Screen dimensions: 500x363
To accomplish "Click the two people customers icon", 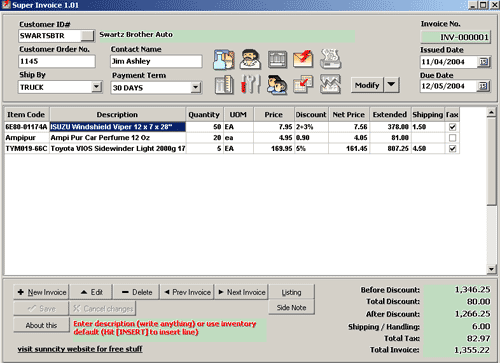I will coord(277,85).
